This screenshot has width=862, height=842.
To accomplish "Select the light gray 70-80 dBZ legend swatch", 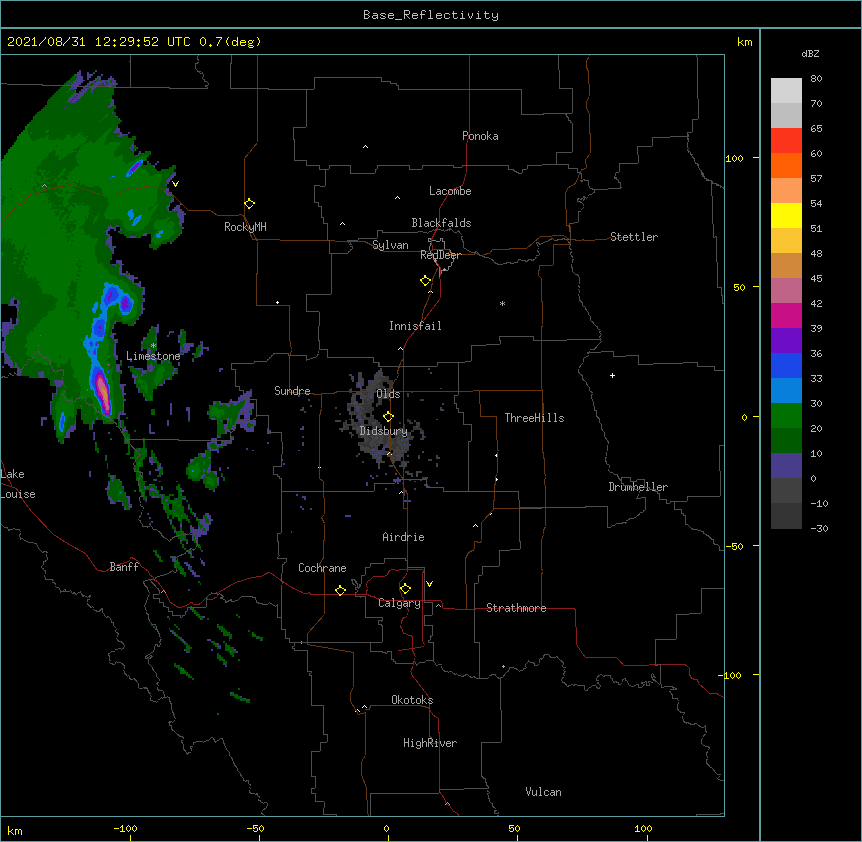I will (786, 91).
